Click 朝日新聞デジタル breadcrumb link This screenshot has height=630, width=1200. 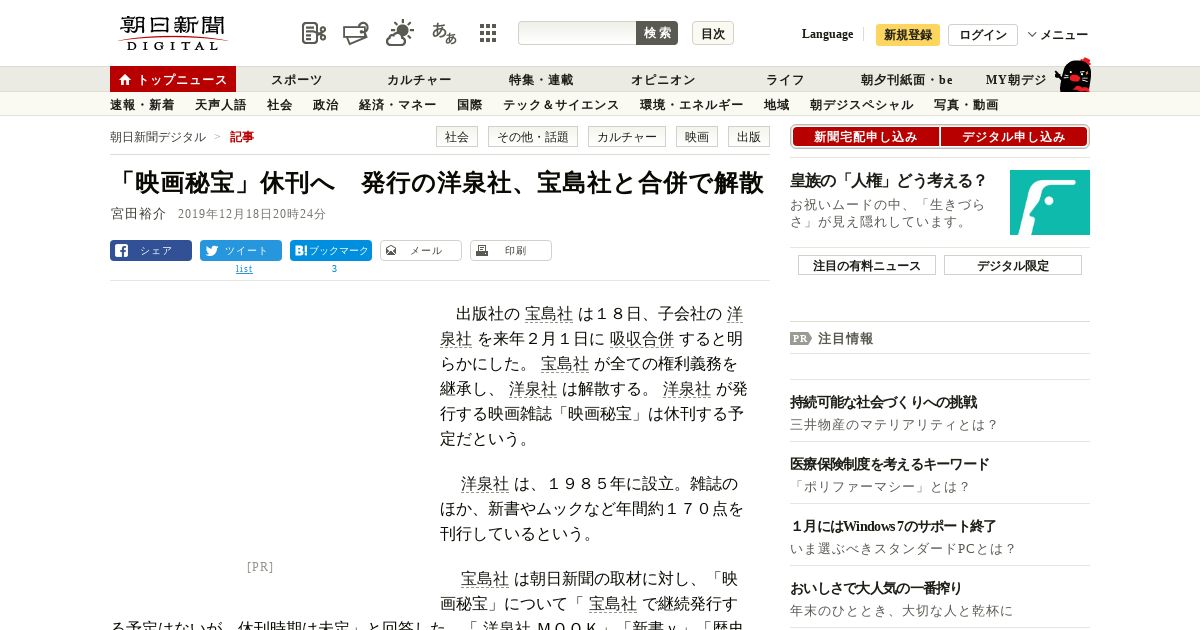click(158, 137)
